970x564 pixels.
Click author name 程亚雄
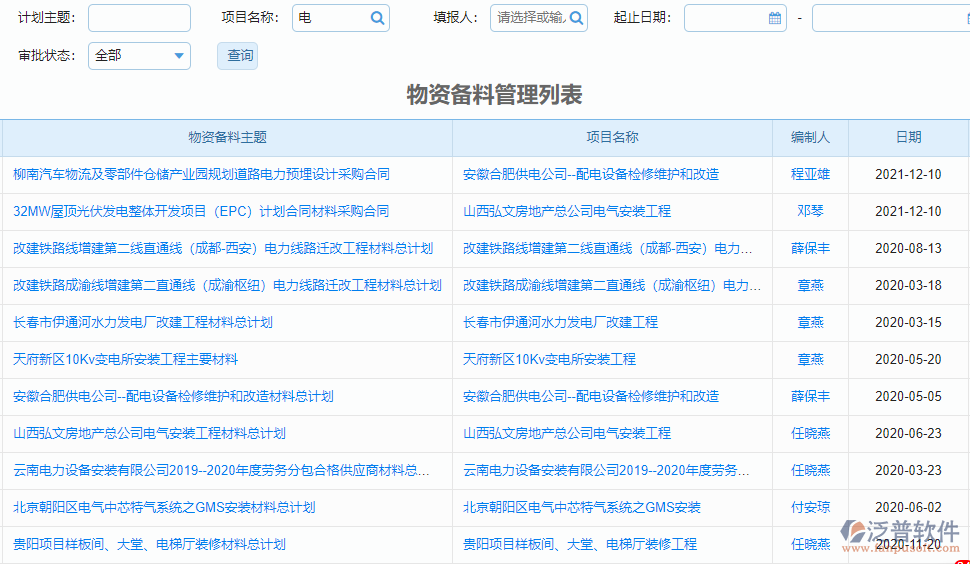pyautogui.click(x=810, y=174)
